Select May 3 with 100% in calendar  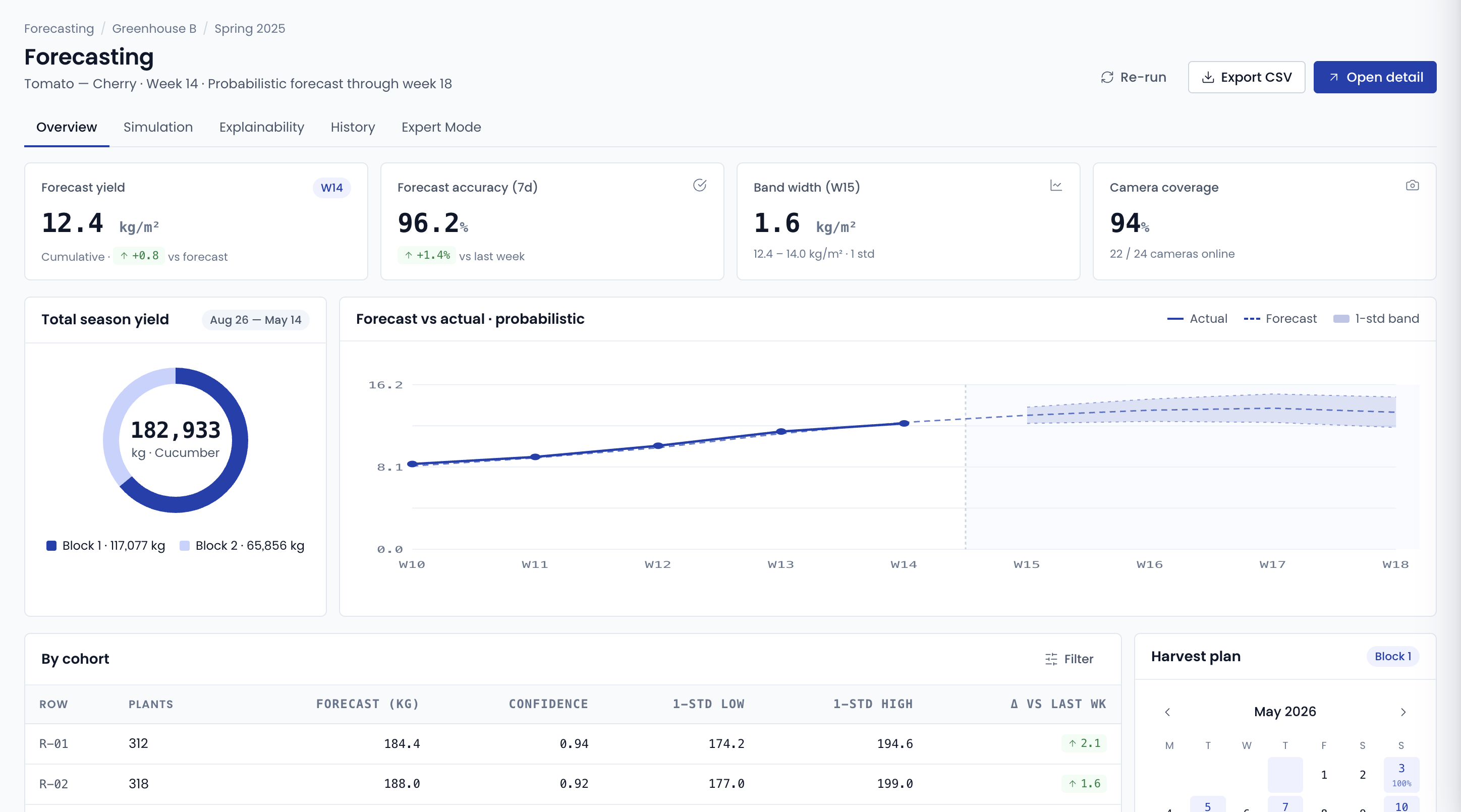pyautogui.click(x=1401, y=775)
